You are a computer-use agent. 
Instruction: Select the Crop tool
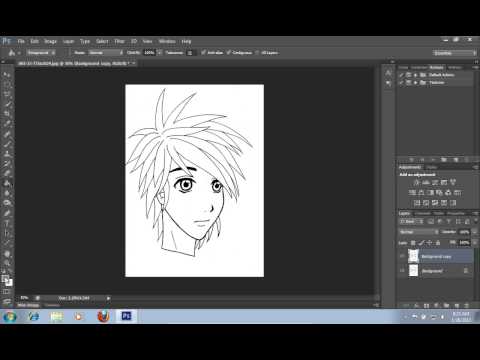tap(7, 114)
